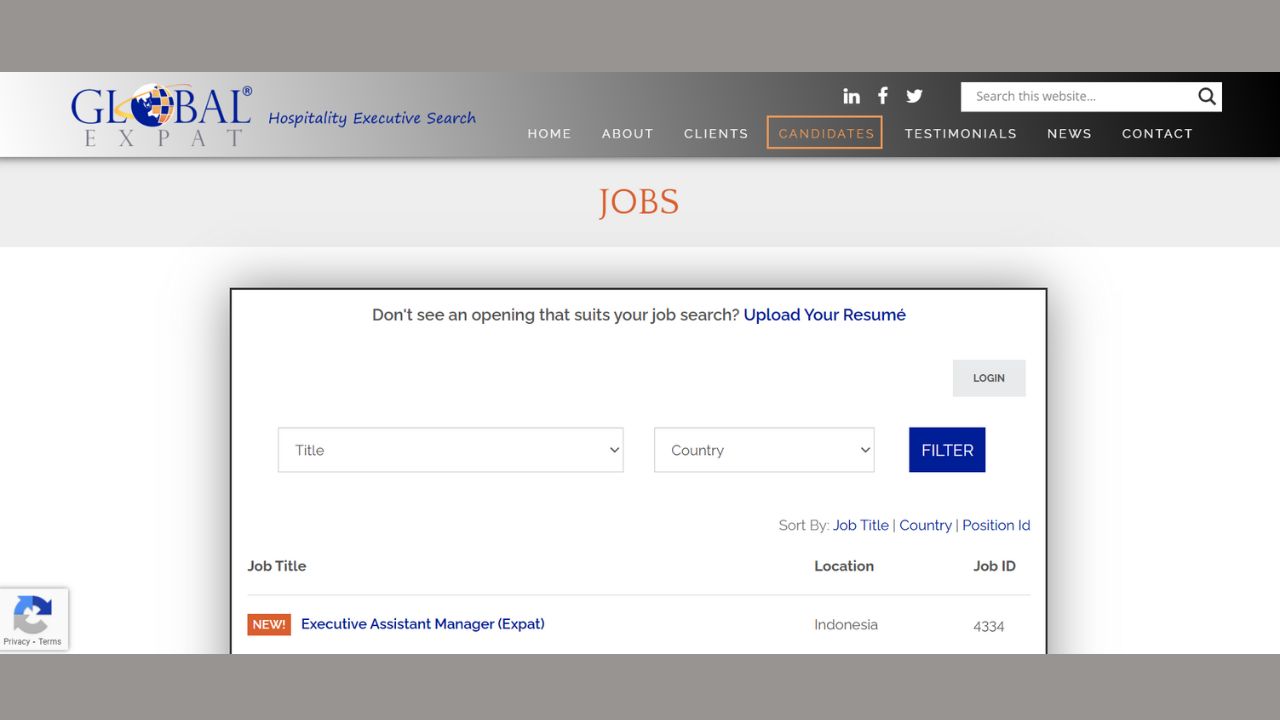The width and height of the screenshot is (1280, 720).
Task: Click the NEW! badge next to the job
Action: point(268,624)
